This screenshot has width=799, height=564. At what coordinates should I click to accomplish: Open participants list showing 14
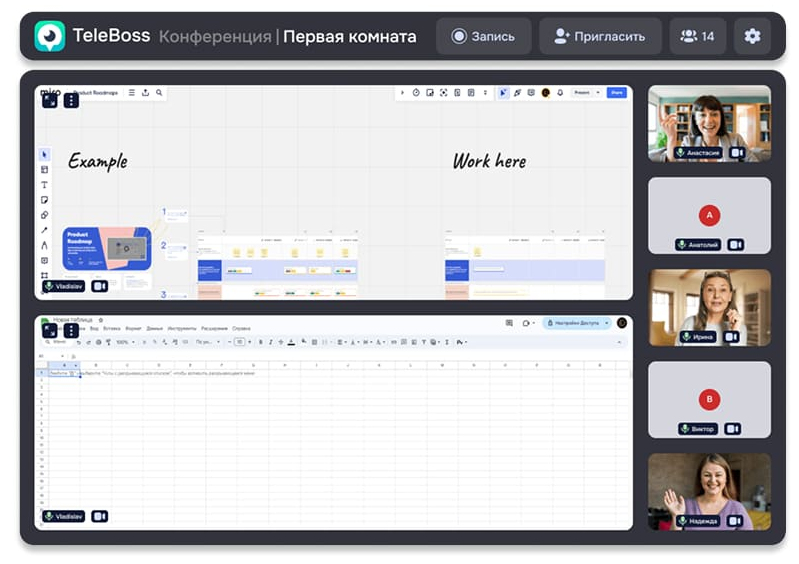pyautogui.click(x=697, y=36)
